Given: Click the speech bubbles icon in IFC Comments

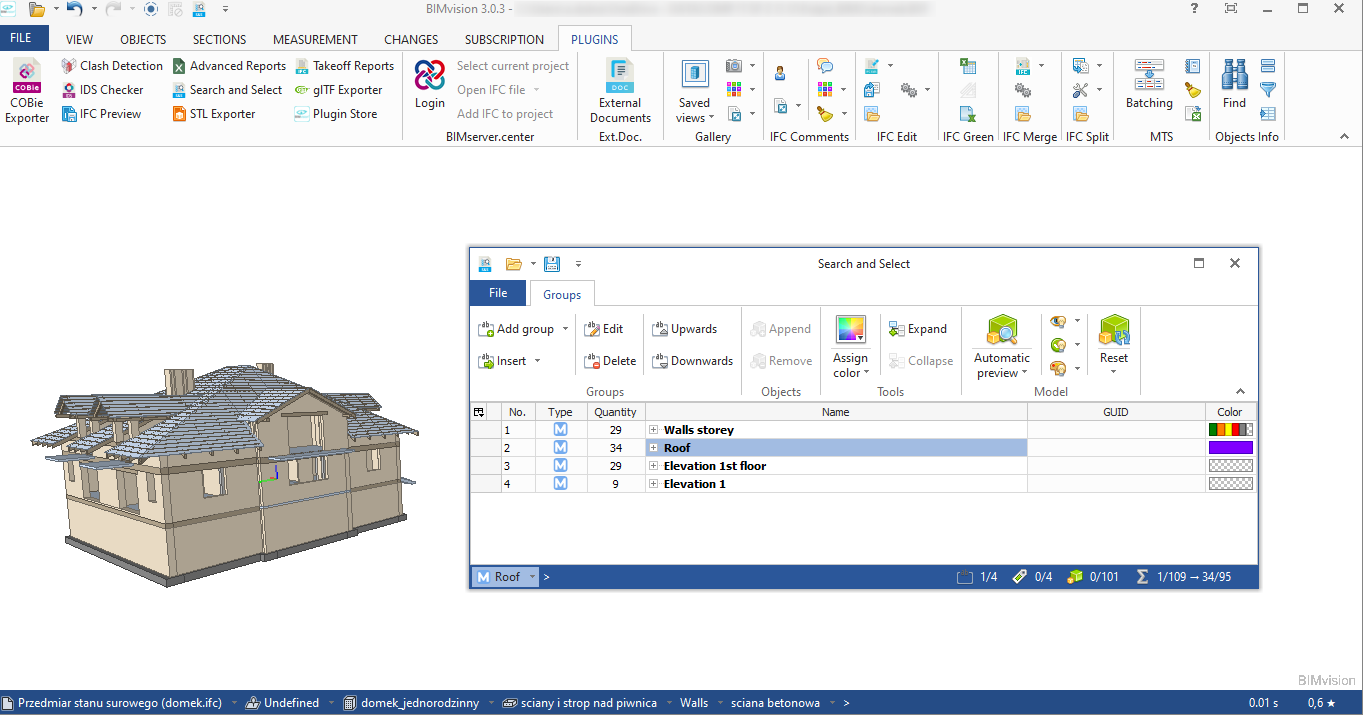Looking at the screenshot, I should [x=825, y=66].
